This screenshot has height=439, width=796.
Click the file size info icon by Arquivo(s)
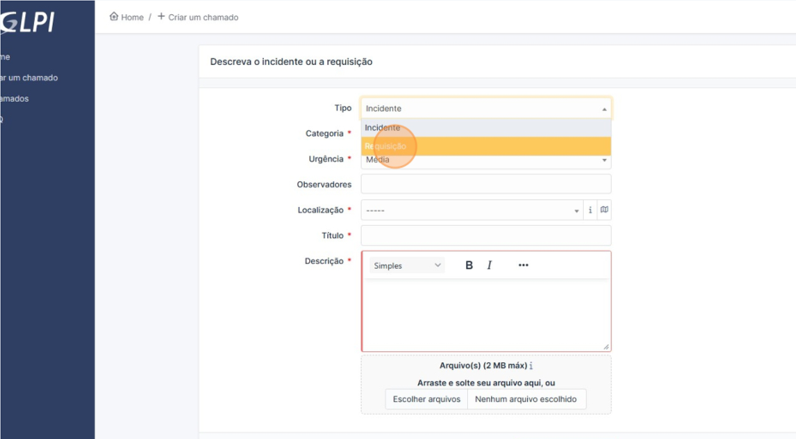pyautogui.click(x=531, y=366)
